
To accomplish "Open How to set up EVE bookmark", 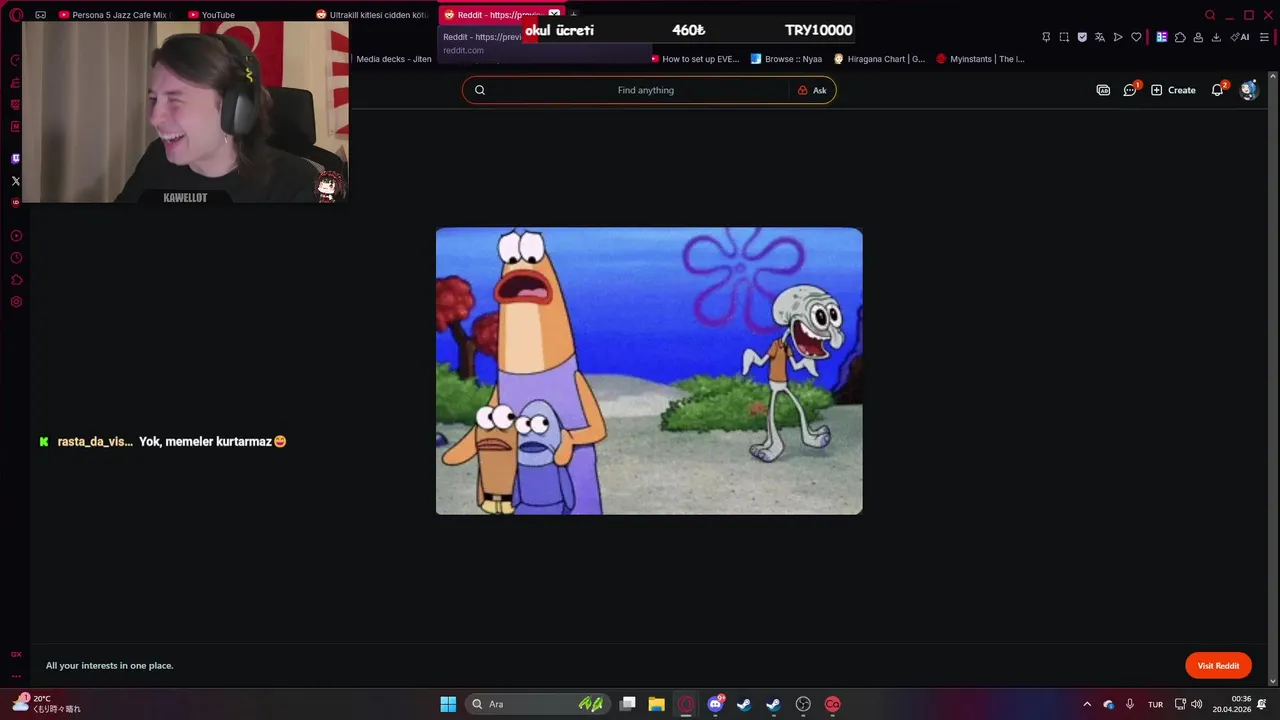I will pos(694,59).
